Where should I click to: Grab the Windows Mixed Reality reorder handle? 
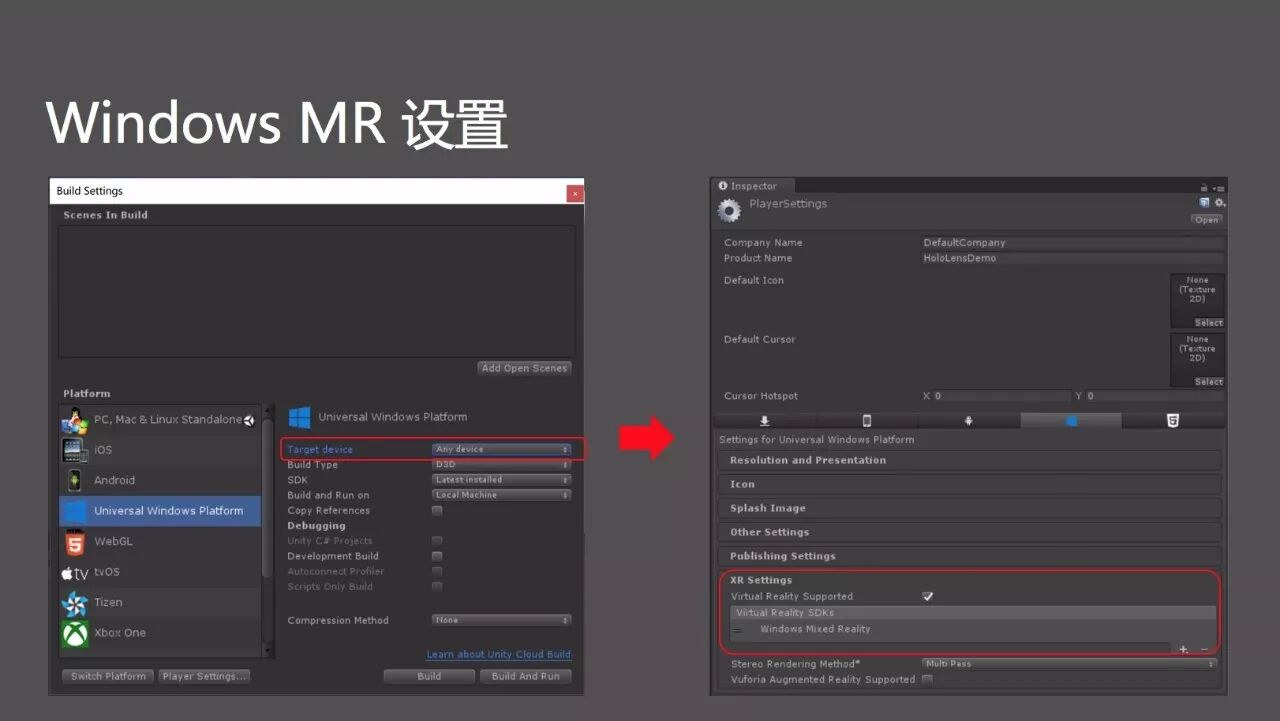tap(737, 630)
